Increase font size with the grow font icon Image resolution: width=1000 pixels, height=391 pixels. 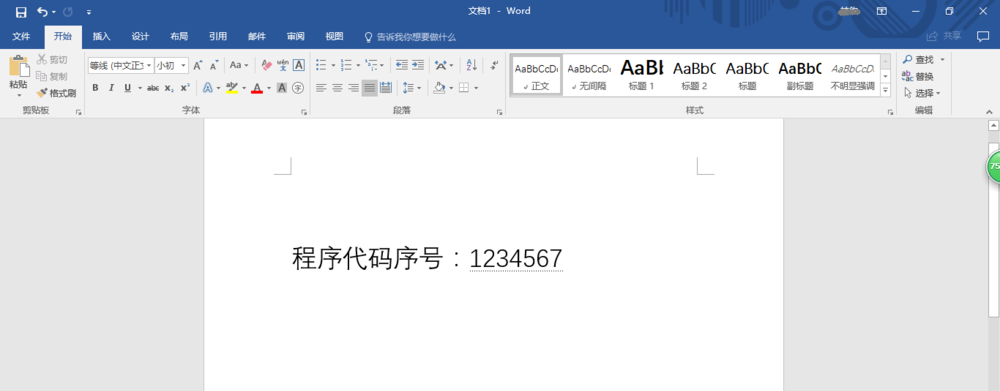coord(198,65)
